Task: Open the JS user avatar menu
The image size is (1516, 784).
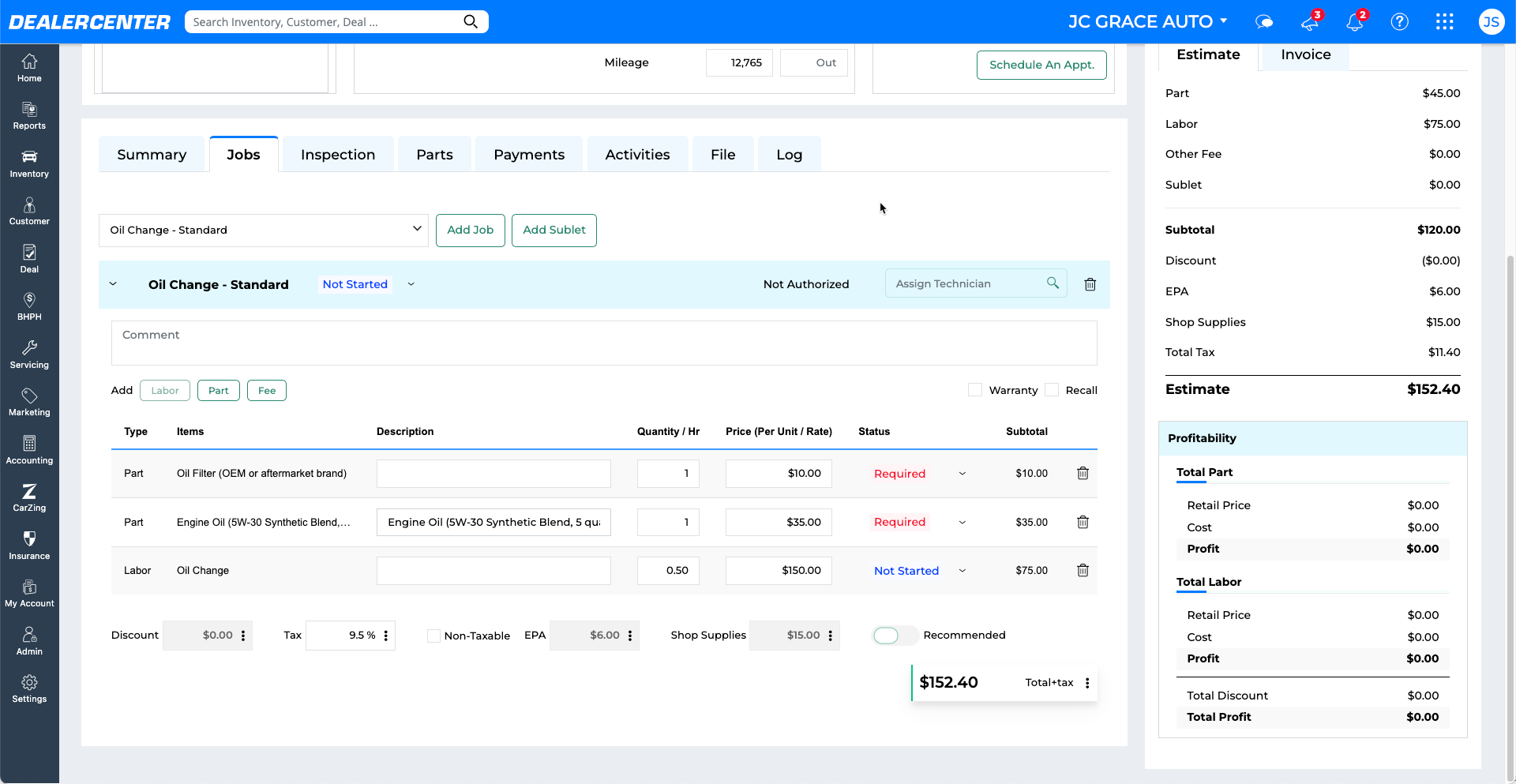Action: [x=1491, y=22]
